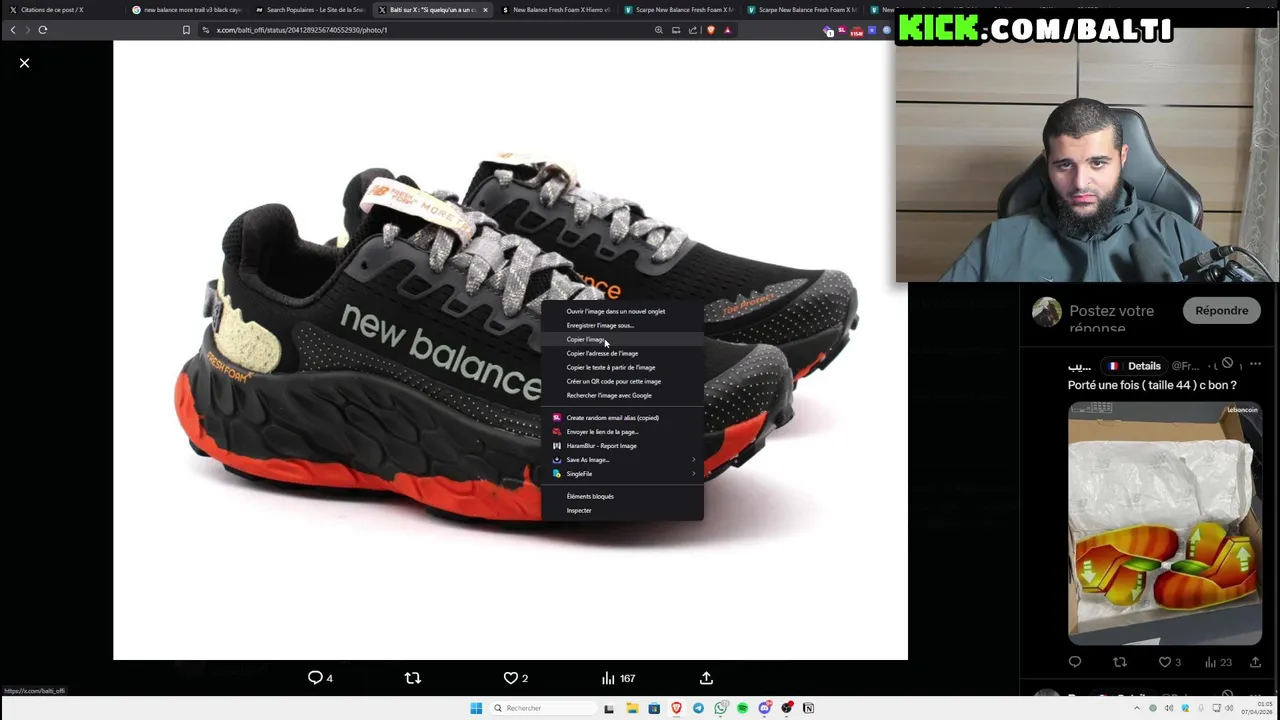
Task: Open the reply's three-dot more menu
Action: 1255,364
